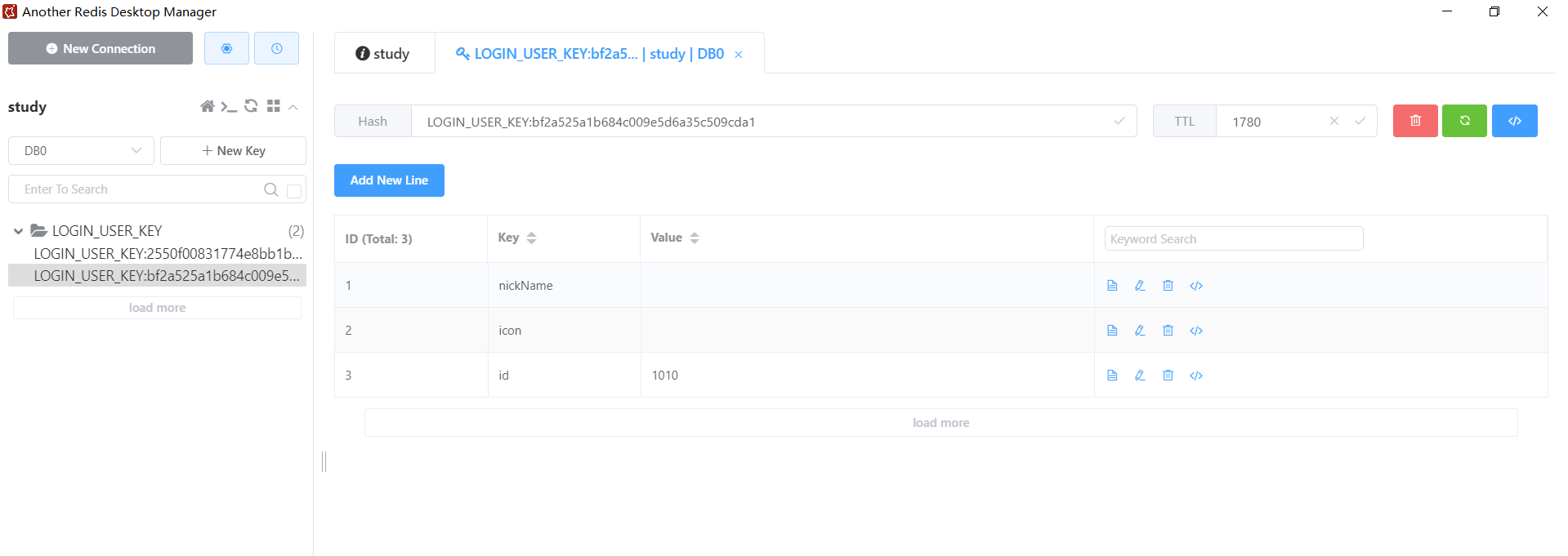Open the Redis console terminal icon

pos(229,106)
